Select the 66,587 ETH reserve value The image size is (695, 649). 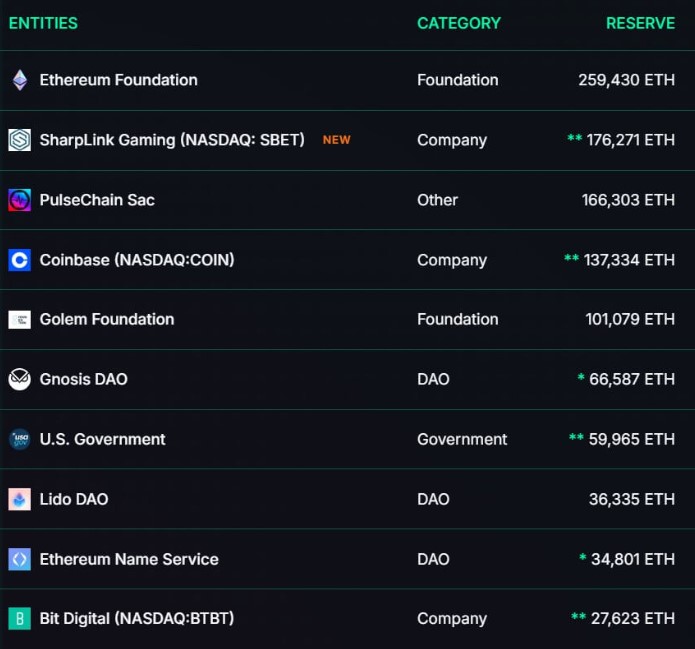tap(632, 379)
